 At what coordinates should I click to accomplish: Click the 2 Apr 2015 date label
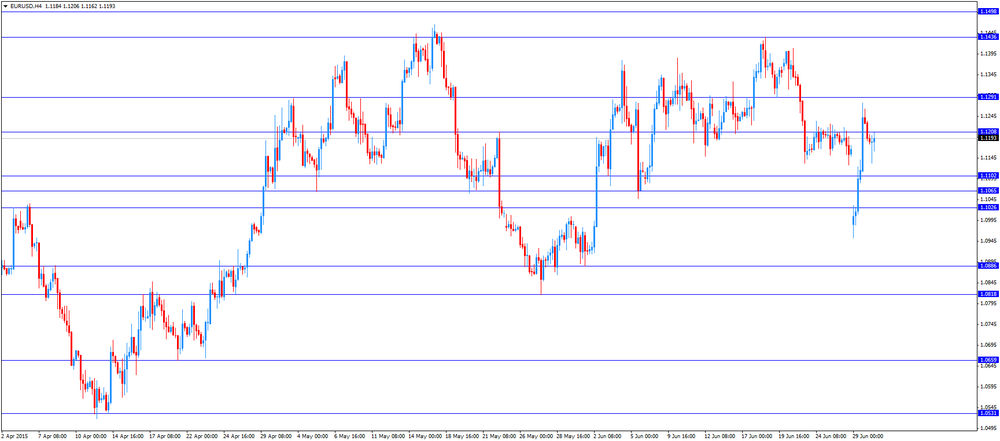pos(14,437)
